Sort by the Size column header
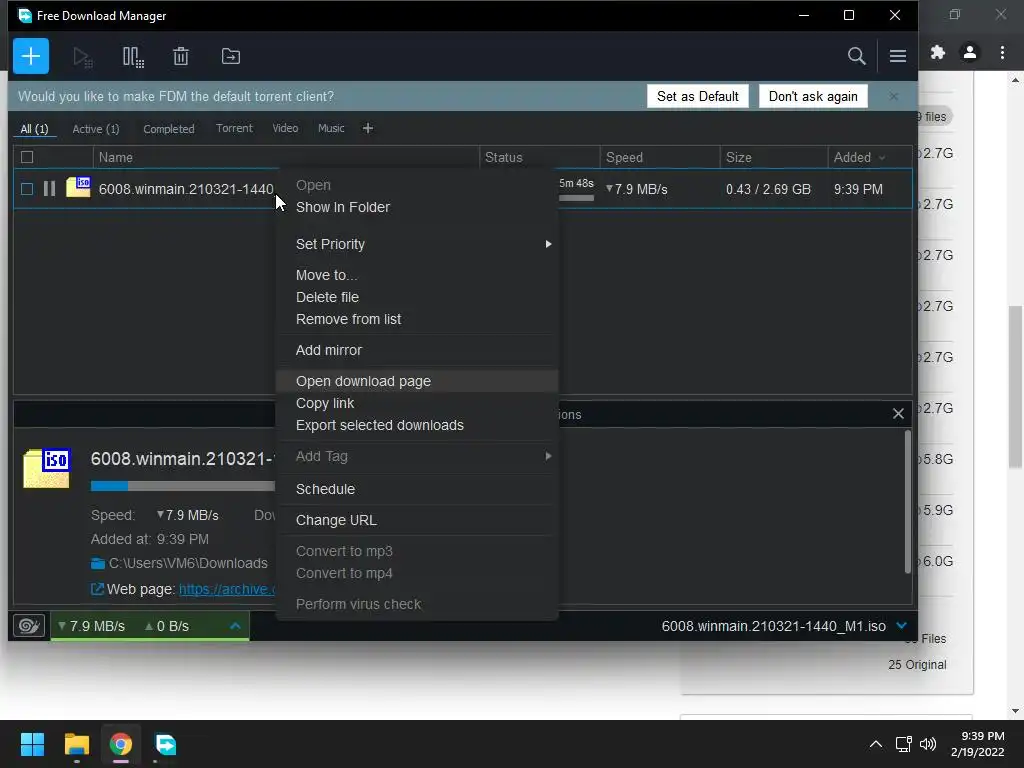The width and height of the screenshot is (1024, 768). (774, 157)
